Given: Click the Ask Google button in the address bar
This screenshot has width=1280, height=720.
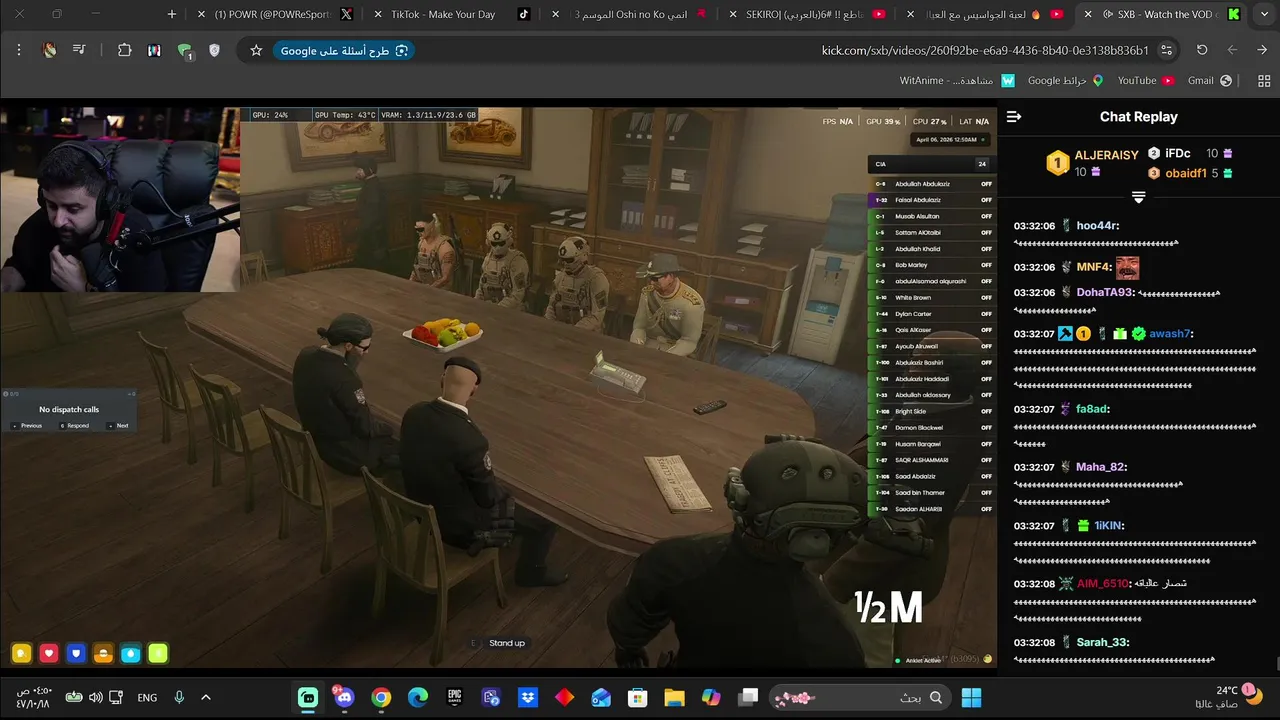Looking at the screenshot, I should (345, 50).
